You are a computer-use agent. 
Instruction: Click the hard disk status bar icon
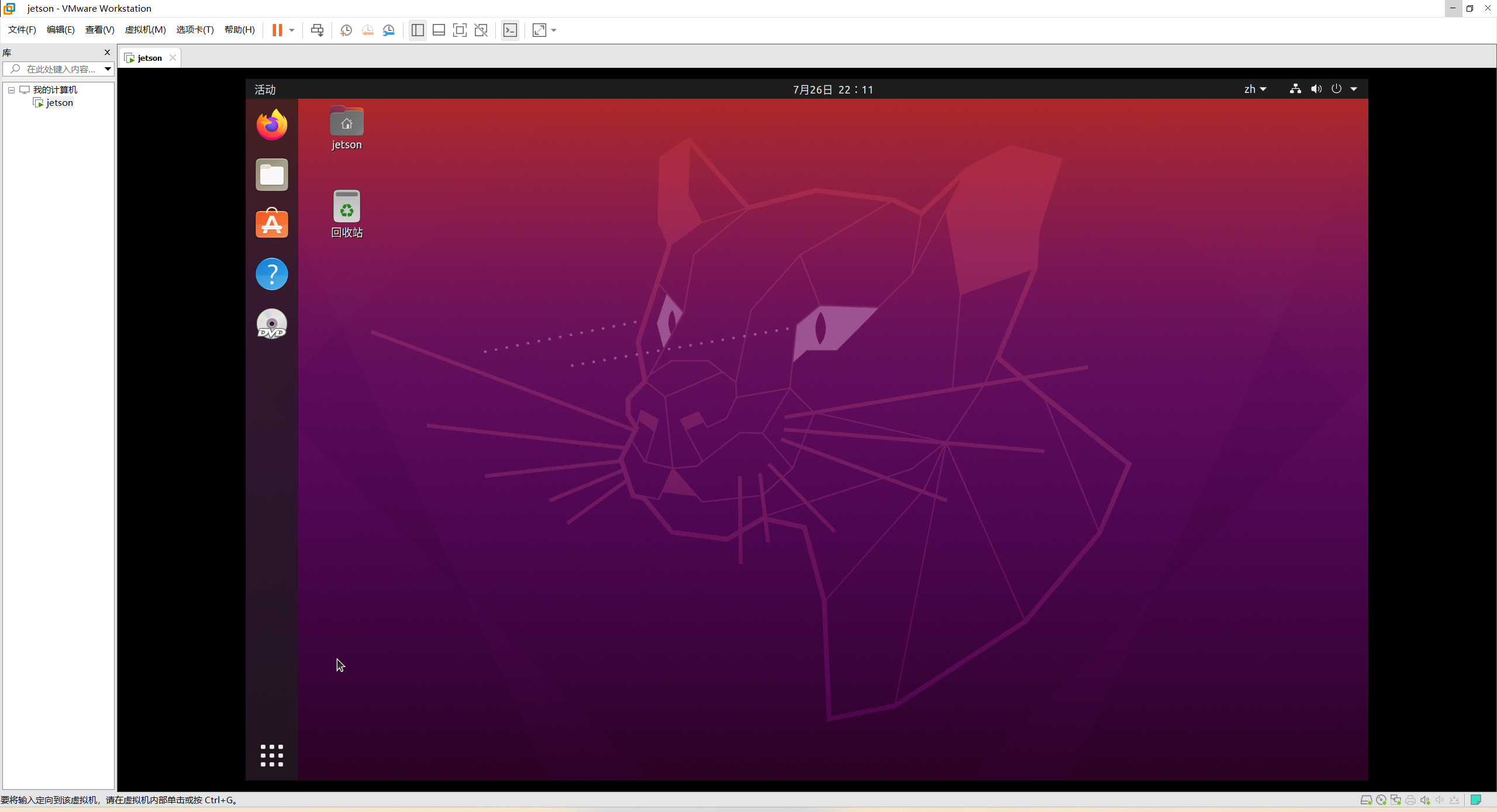(1367, 800)
